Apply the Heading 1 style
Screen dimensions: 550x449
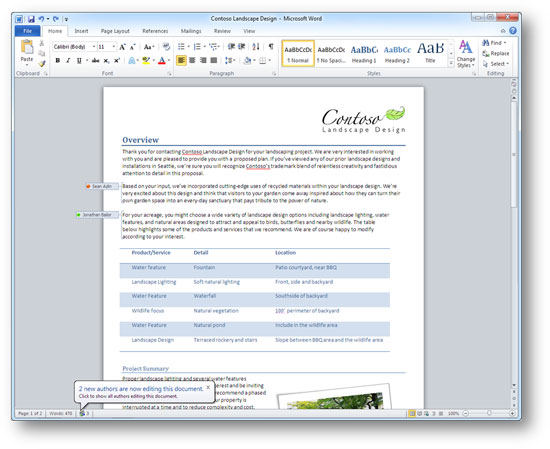tap(364, 54)
